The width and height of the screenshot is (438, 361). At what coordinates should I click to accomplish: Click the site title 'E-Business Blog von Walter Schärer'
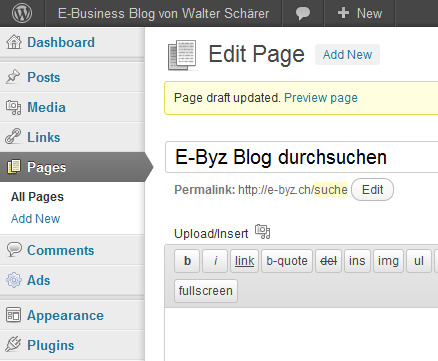coord(163,14)
